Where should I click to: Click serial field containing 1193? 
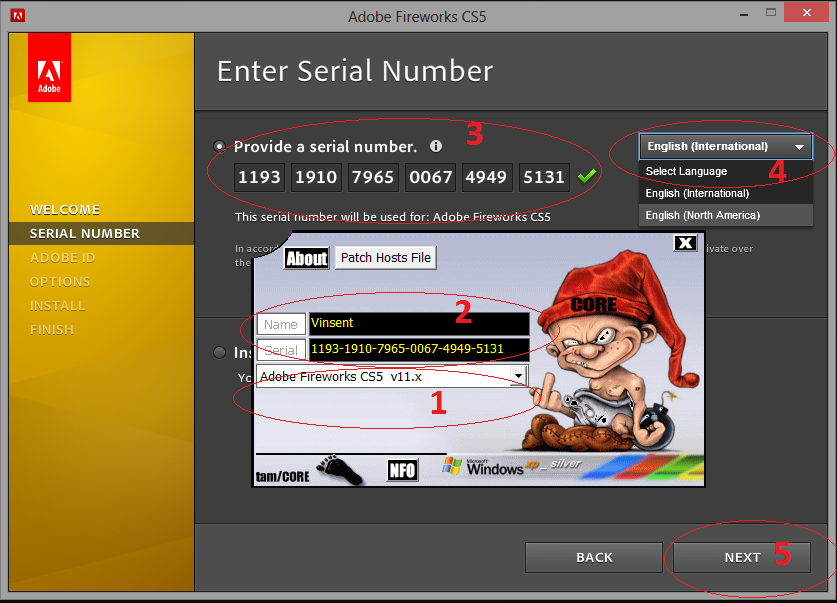[259, 177]
